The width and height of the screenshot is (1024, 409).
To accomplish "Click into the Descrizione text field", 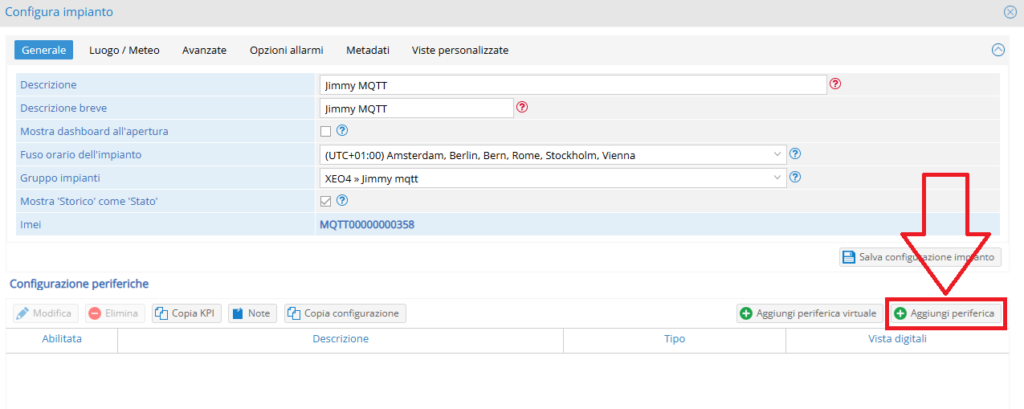I will coord(572,85).
